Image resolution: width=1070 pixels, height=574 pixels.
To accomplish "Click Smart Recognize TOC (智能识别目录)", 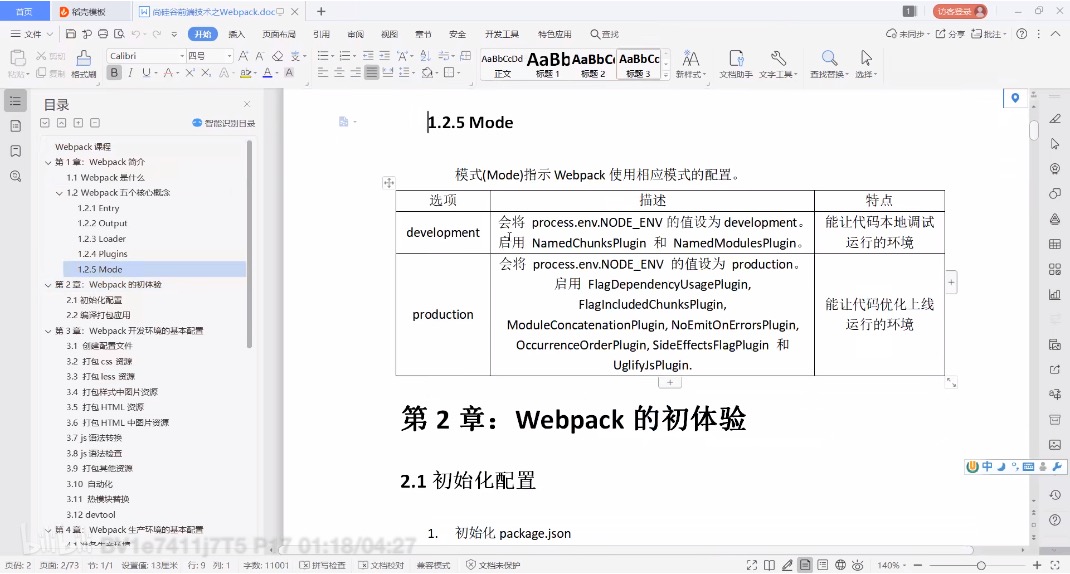I will coord(224,123).
